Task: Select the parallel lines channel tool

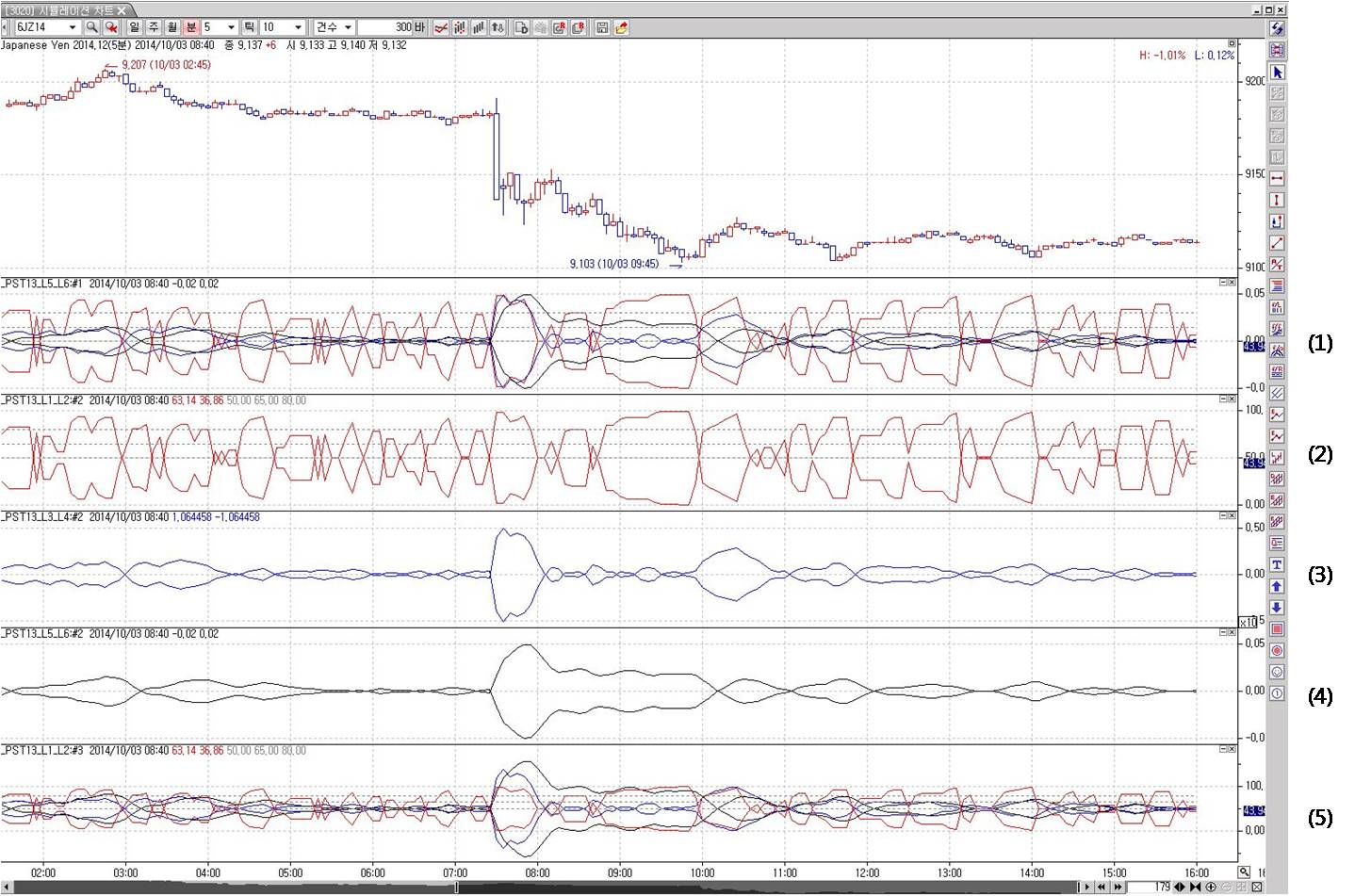Action: click(1277, 393)
